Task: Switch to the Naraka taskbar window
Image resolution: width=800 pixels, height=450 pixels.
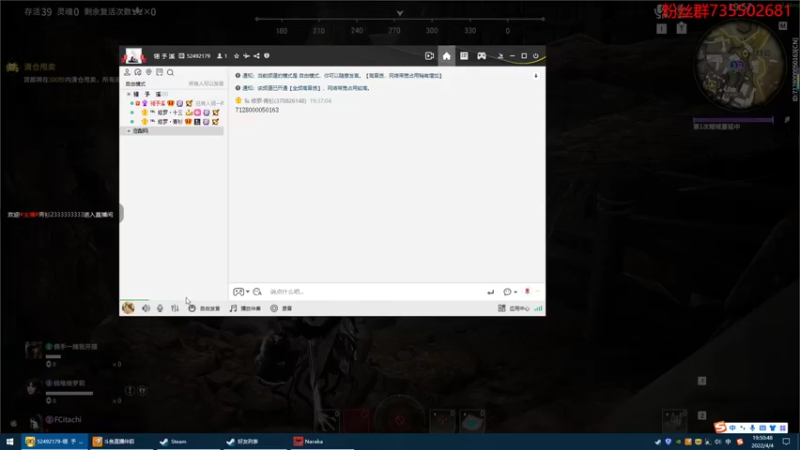Action: 322,441
